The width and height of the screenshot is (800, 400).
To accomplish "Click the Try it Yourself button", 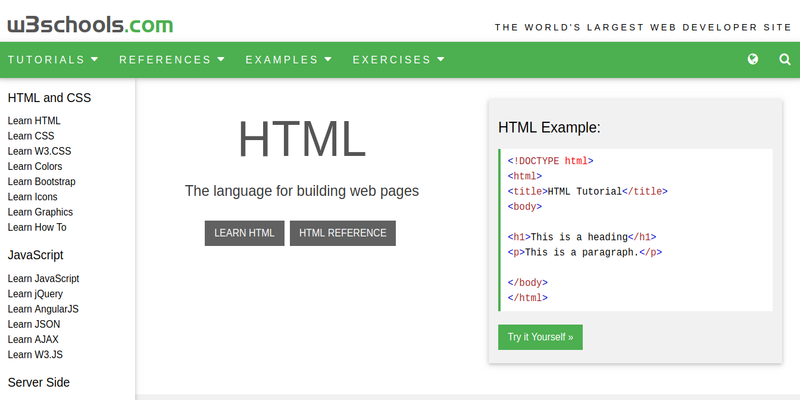I will tap(540, 337).
